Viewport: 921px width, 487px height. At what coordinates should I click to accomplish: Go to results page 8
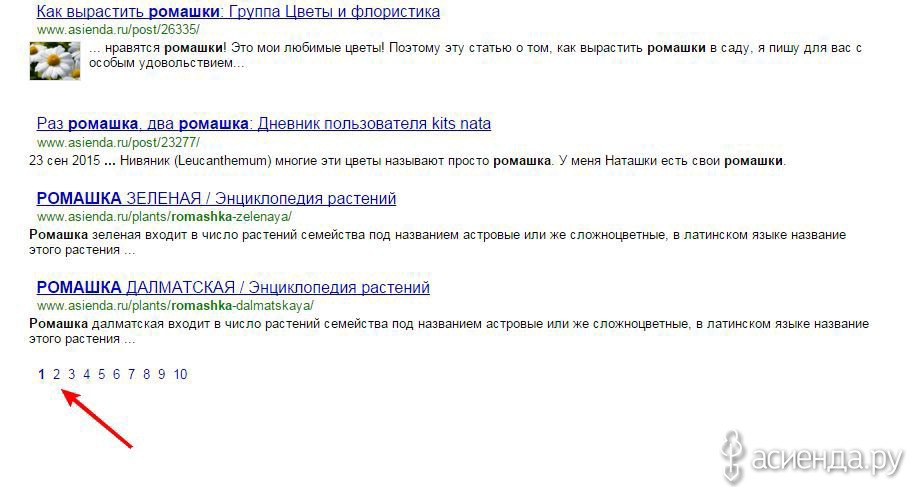(146, 374)
